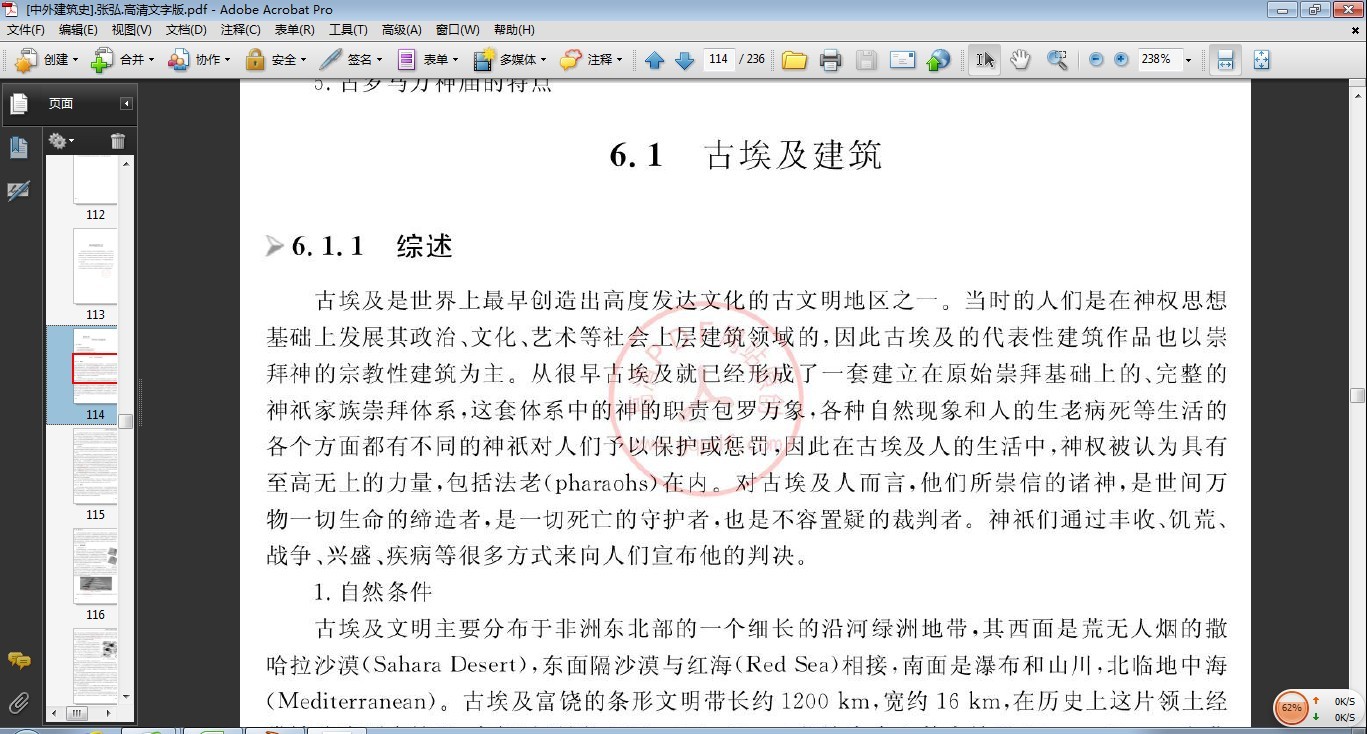Open the 编辑(E) menu
1367x734 pixels.
78,30
